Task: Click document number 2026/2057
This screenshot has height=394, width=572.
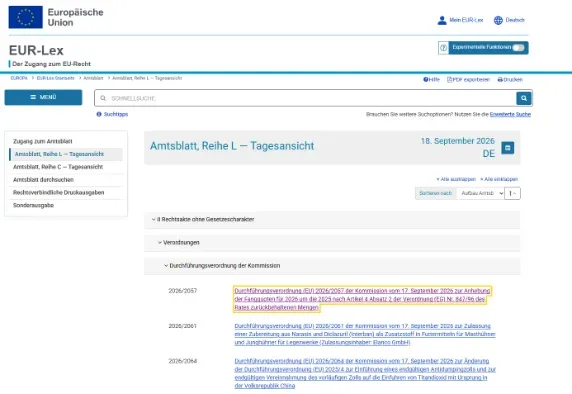Action: [x=182, y=291]
